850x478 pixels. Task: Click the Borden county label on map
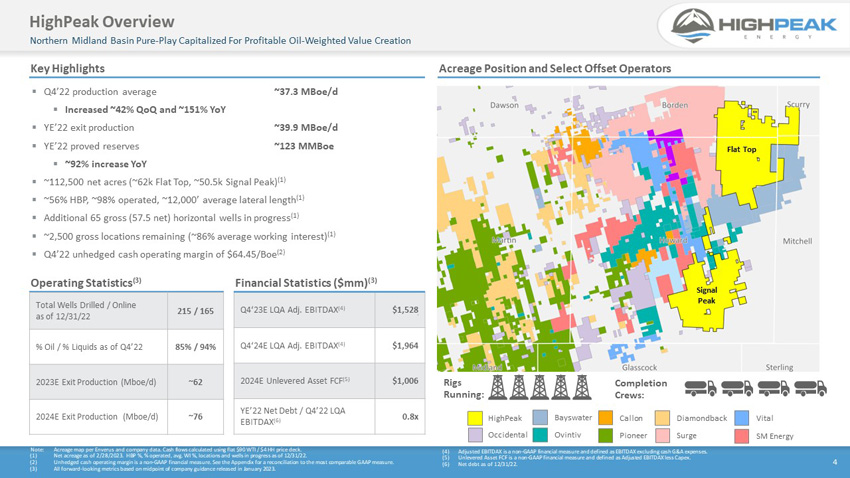(x=675, y=105)
